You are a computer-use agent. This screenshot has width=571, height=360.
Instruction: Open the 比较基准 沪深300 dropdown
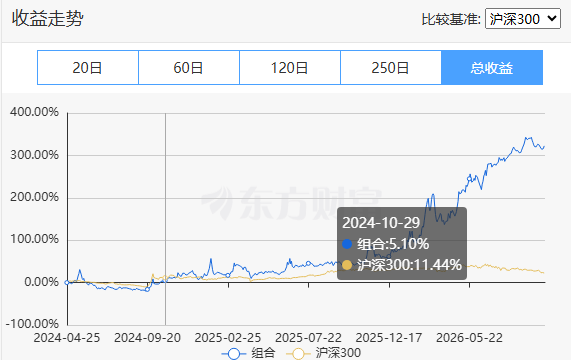pos(523,19)
